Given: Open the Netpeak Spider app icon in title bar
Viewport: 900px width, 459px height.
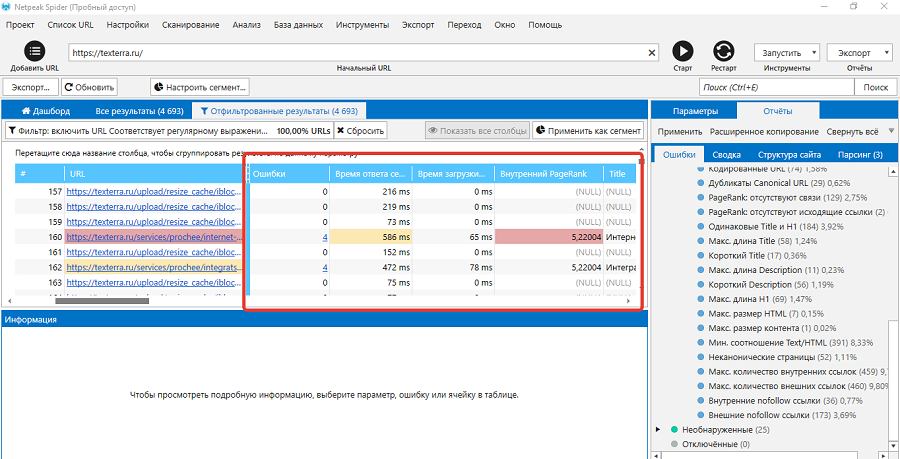Looking at the screenshot, I should click(x=6, y=7).
